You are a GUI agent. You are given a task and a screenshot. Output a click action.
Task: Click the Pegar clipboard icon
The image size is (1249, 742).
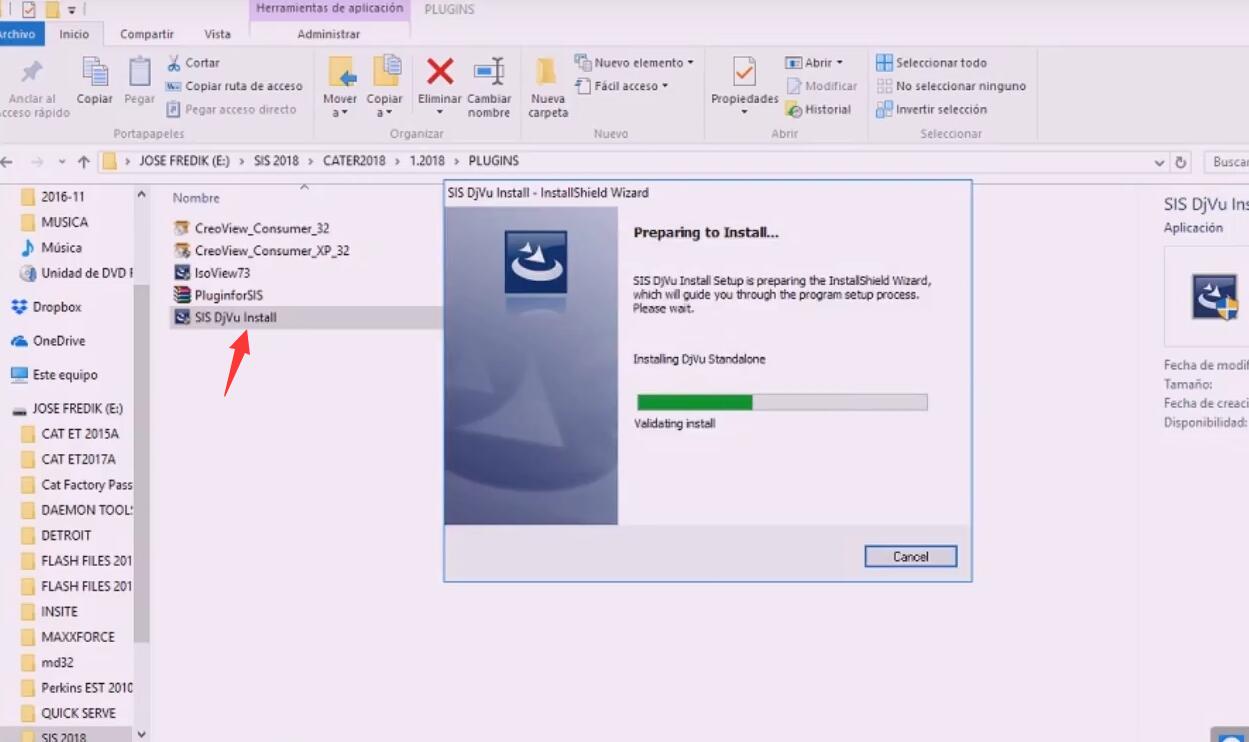(139, 72)
